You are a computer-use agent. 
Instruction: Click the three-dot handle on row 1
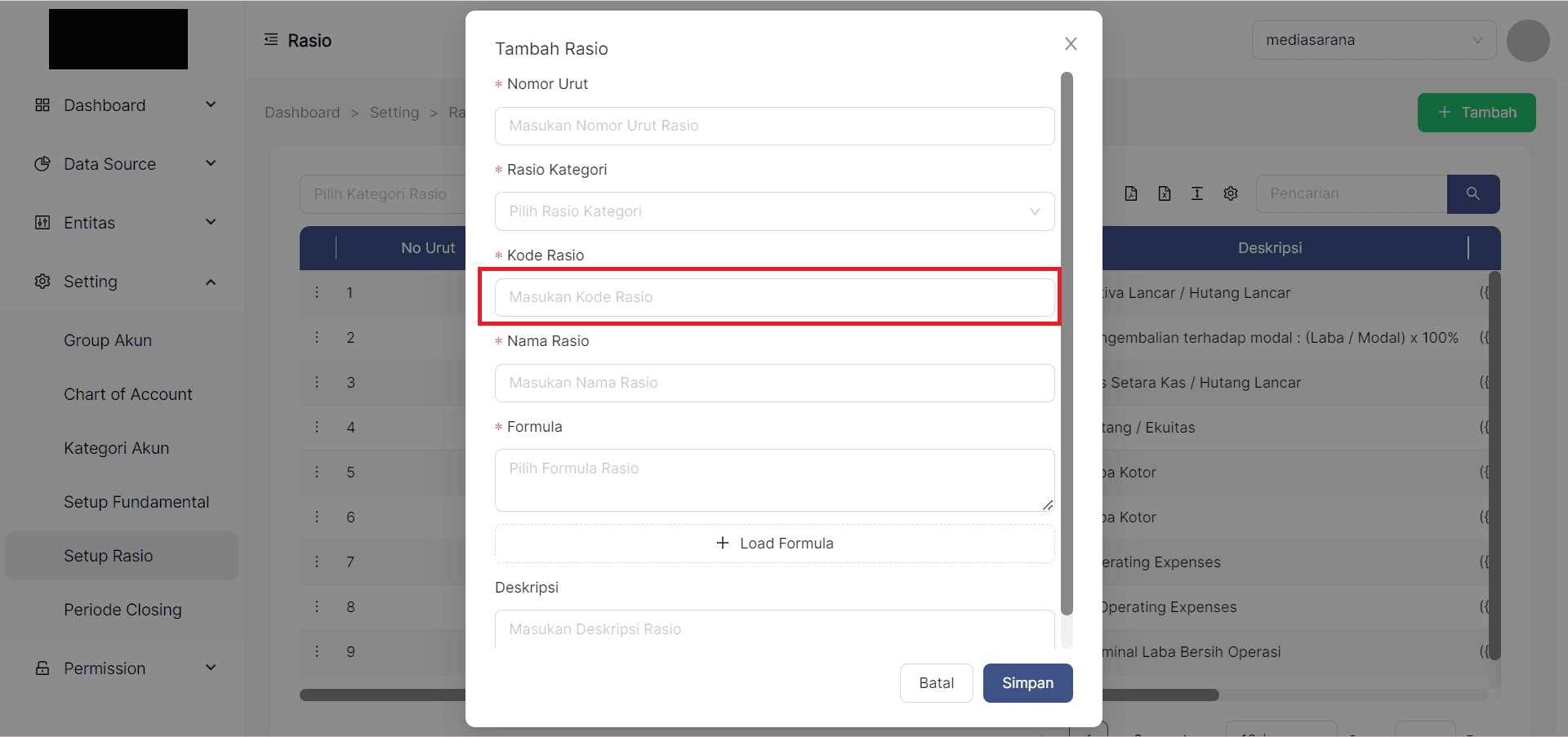(x=318, y=292)
